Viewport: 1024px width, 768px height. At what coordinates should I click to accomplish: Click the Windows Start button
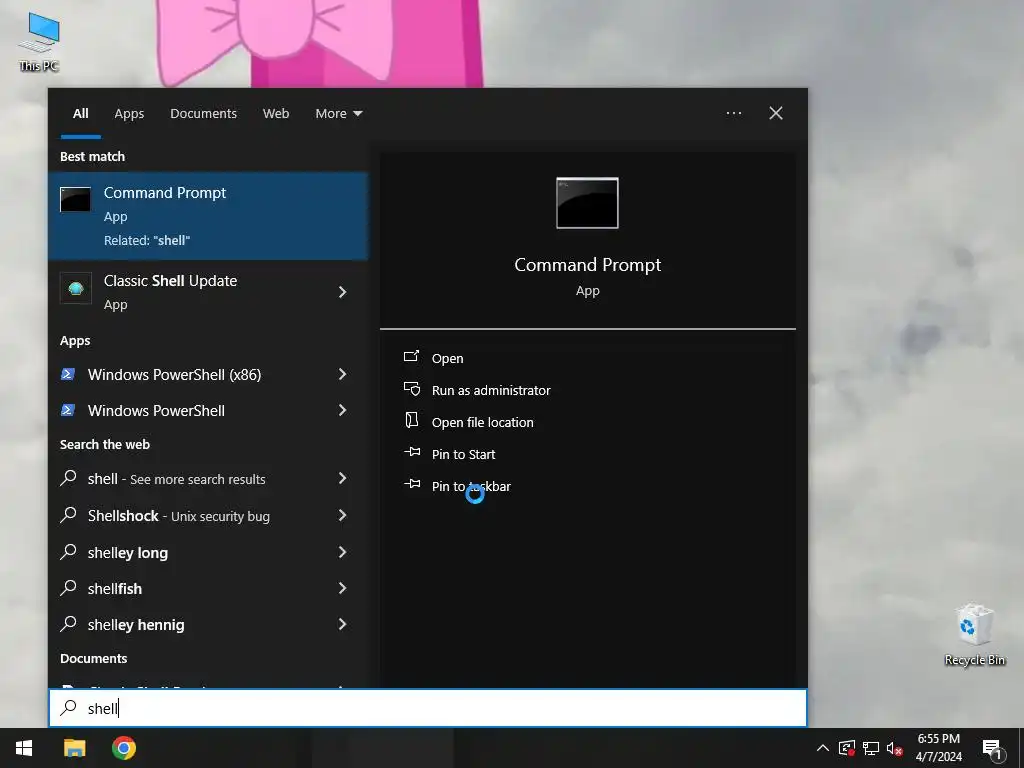24,748
